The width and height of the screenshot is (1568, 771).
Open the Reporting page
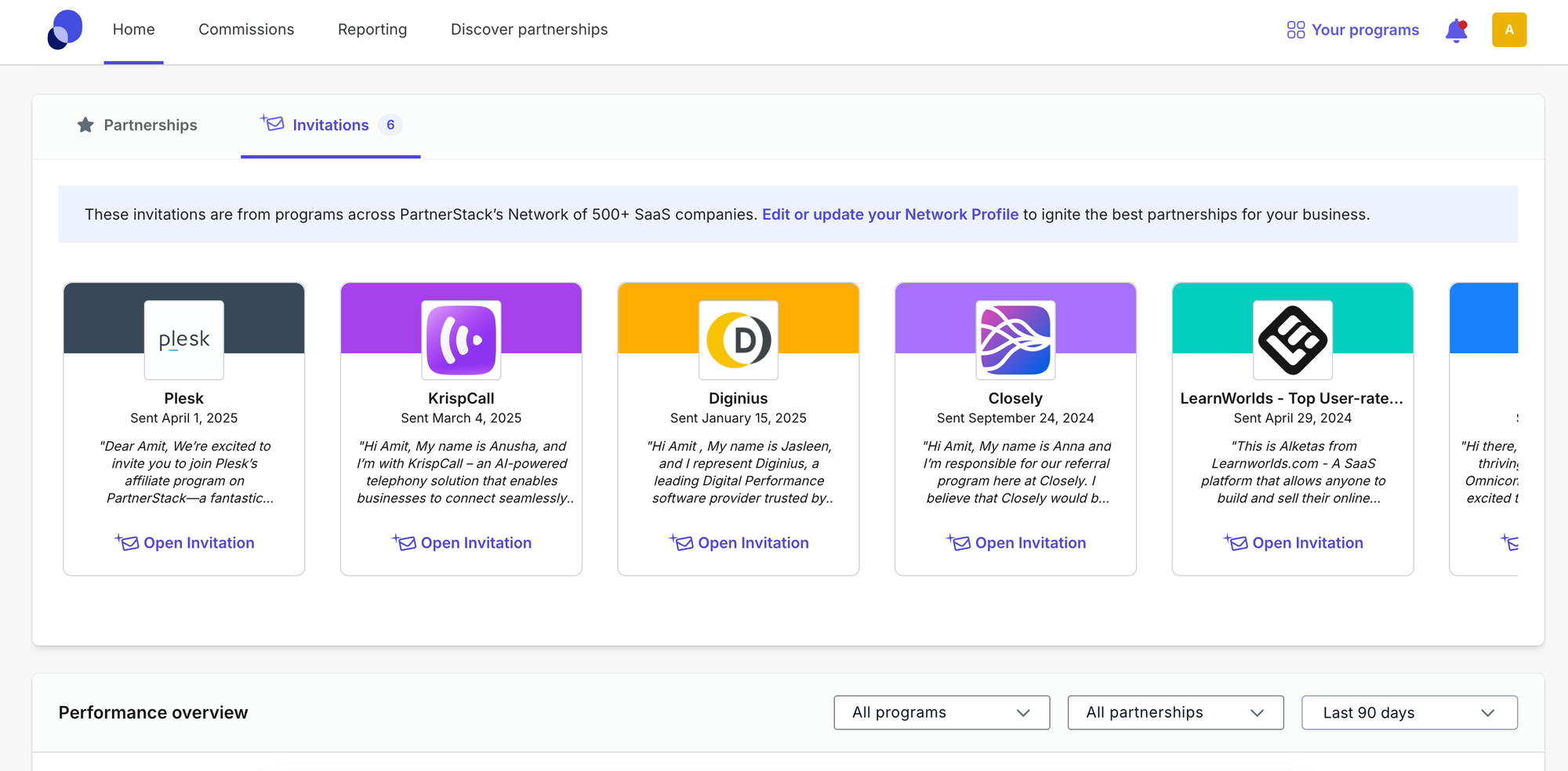pyautogui.click(x=372, y=30)
